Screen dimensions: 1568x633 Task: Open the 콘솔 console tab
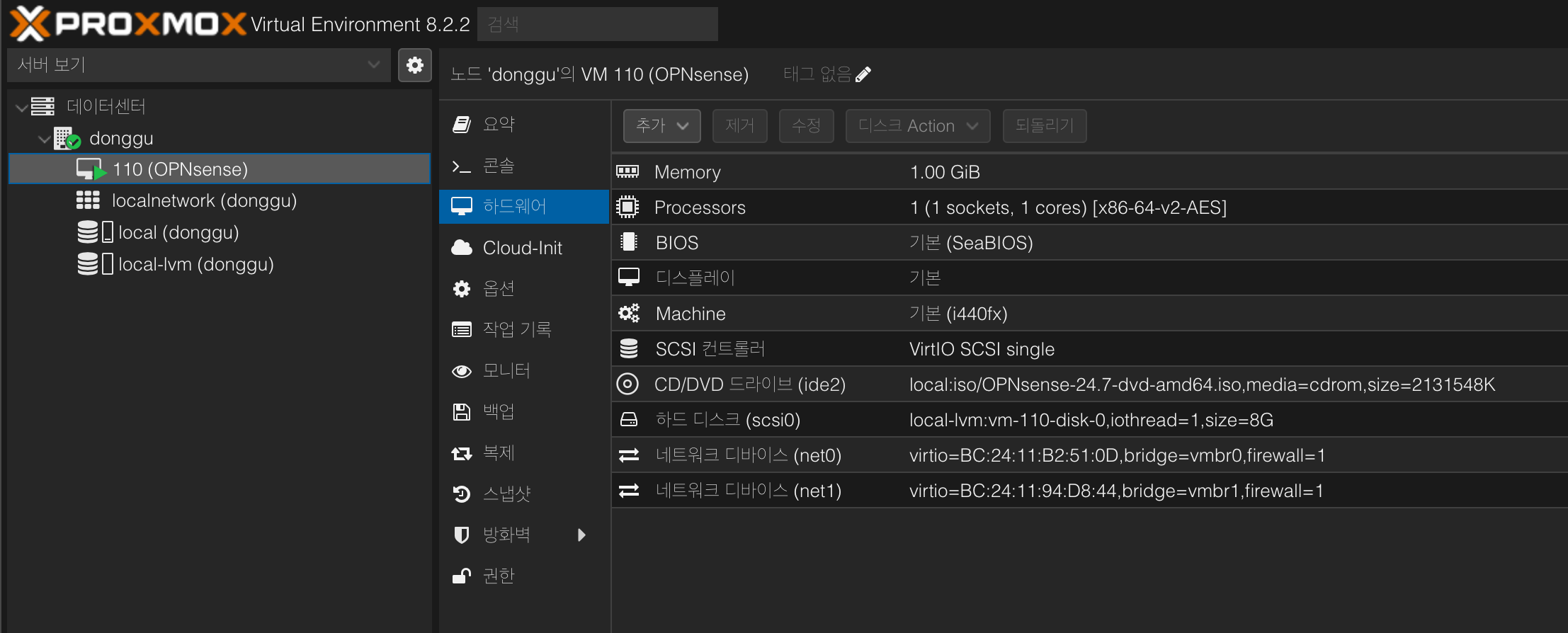click(x=524, y=166)
